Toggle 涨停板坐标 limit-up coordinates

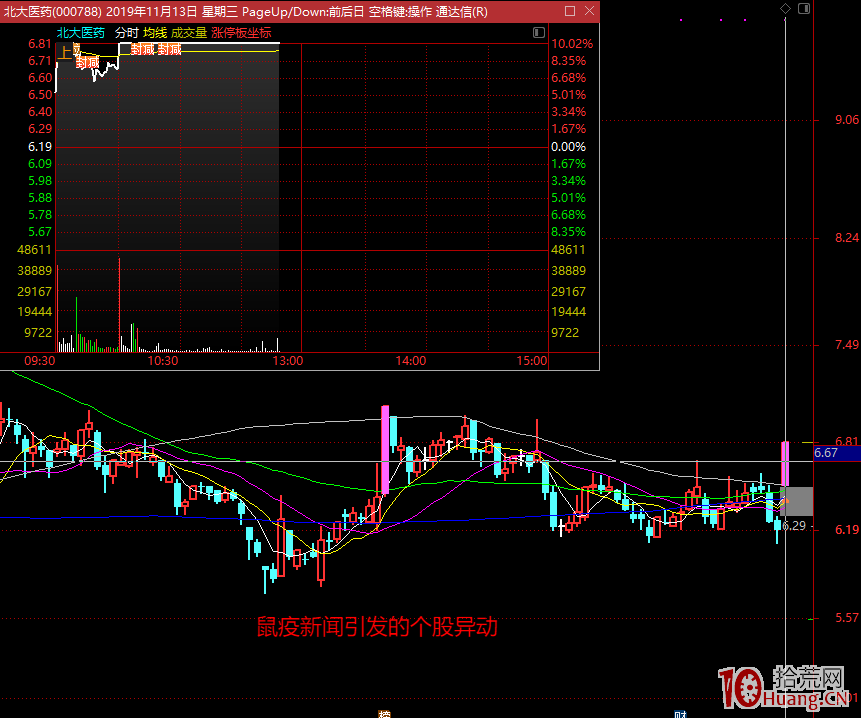pyautogui.click(x=241, y=32)
